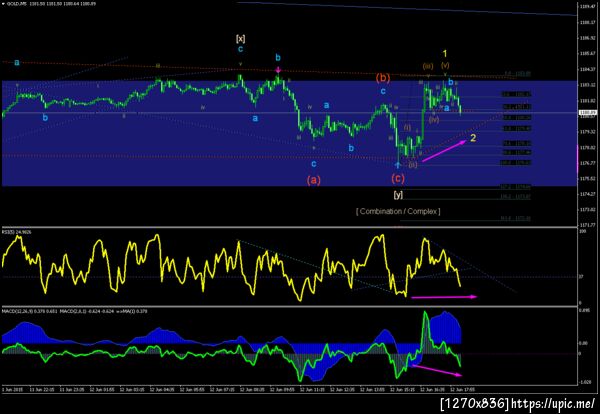Click the (ii) label beside the cyan arrow
The height and width of the screenshot is (414, 600).
click(412, 165)
